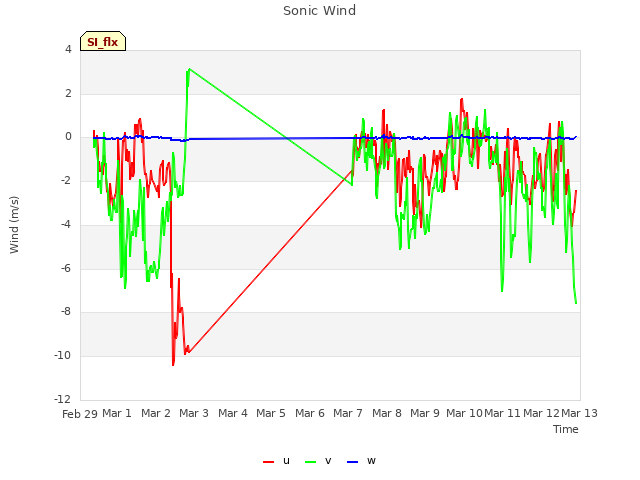Click the green v peak near 3 m/s

(189, 69)
